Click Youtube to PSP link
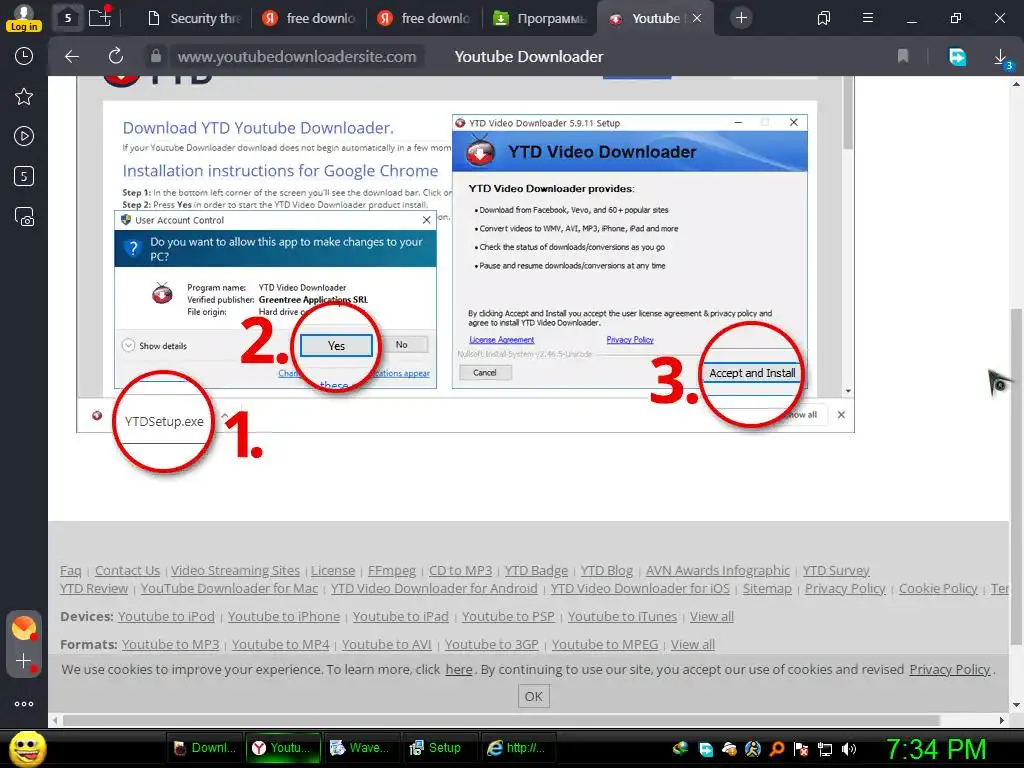The image size is (1024, 768). pyautogui.click(x=508, y=616)
